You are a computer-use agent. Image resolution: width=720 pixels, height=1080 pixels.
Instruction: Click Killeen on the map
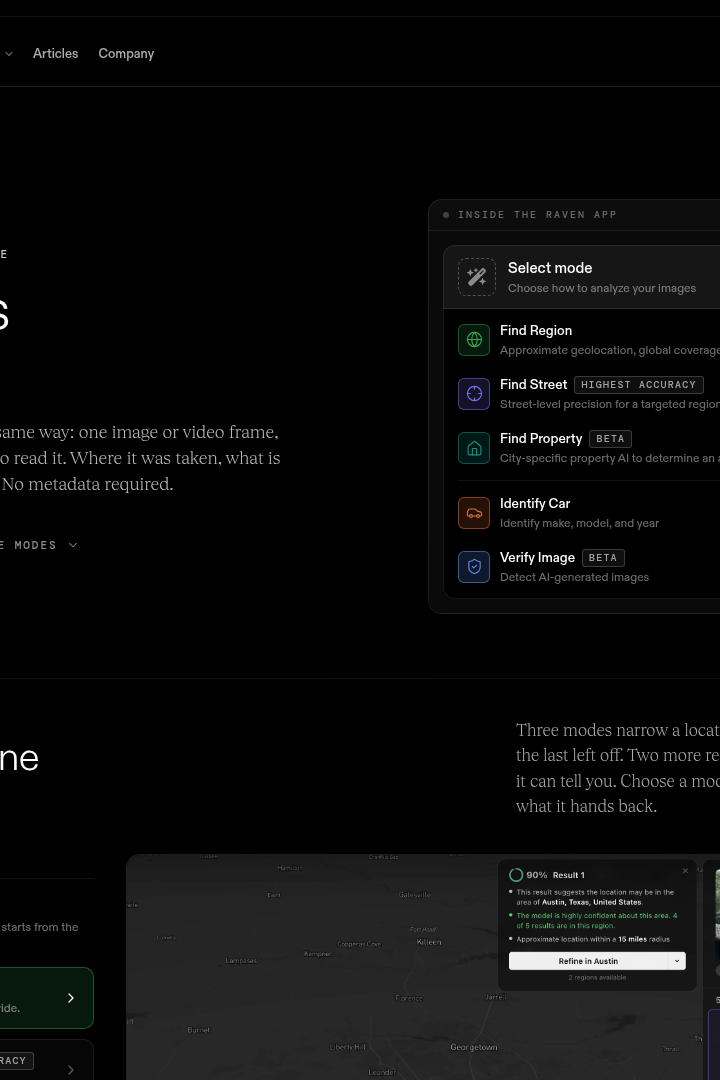pos(429,942)
